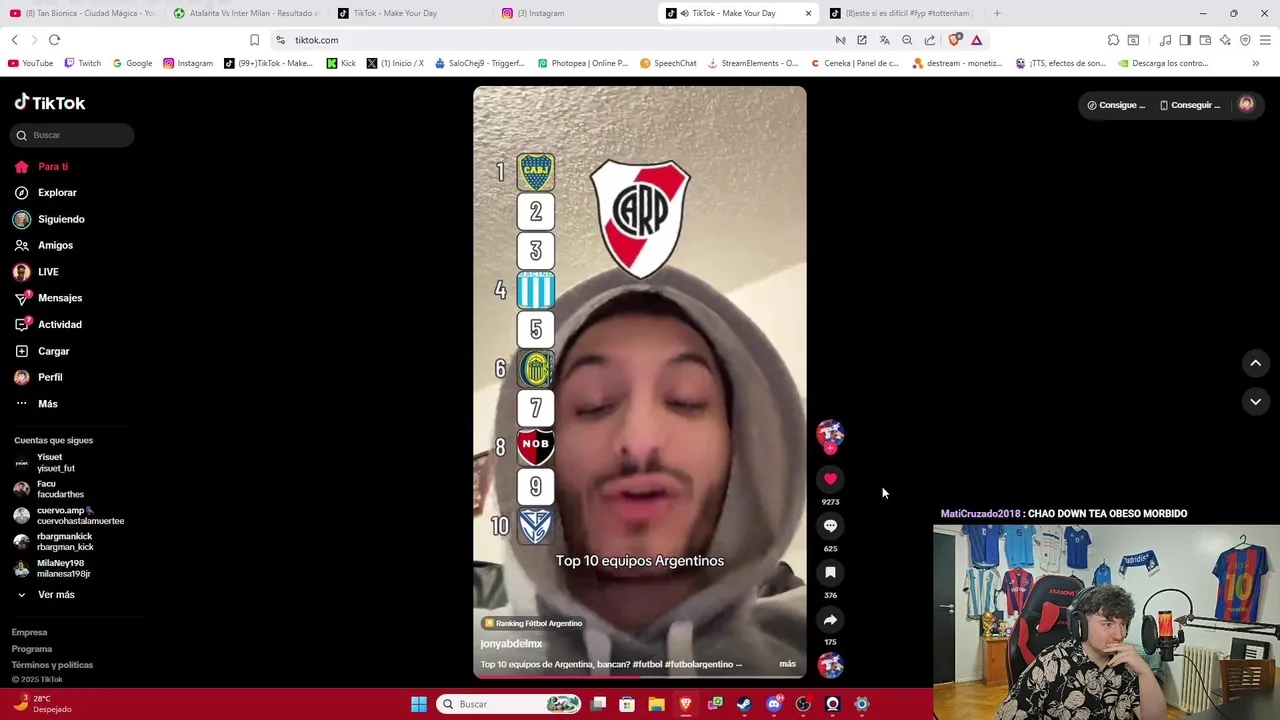
Task: Open jonyabdelmx creator username
Action: (511, 644)
